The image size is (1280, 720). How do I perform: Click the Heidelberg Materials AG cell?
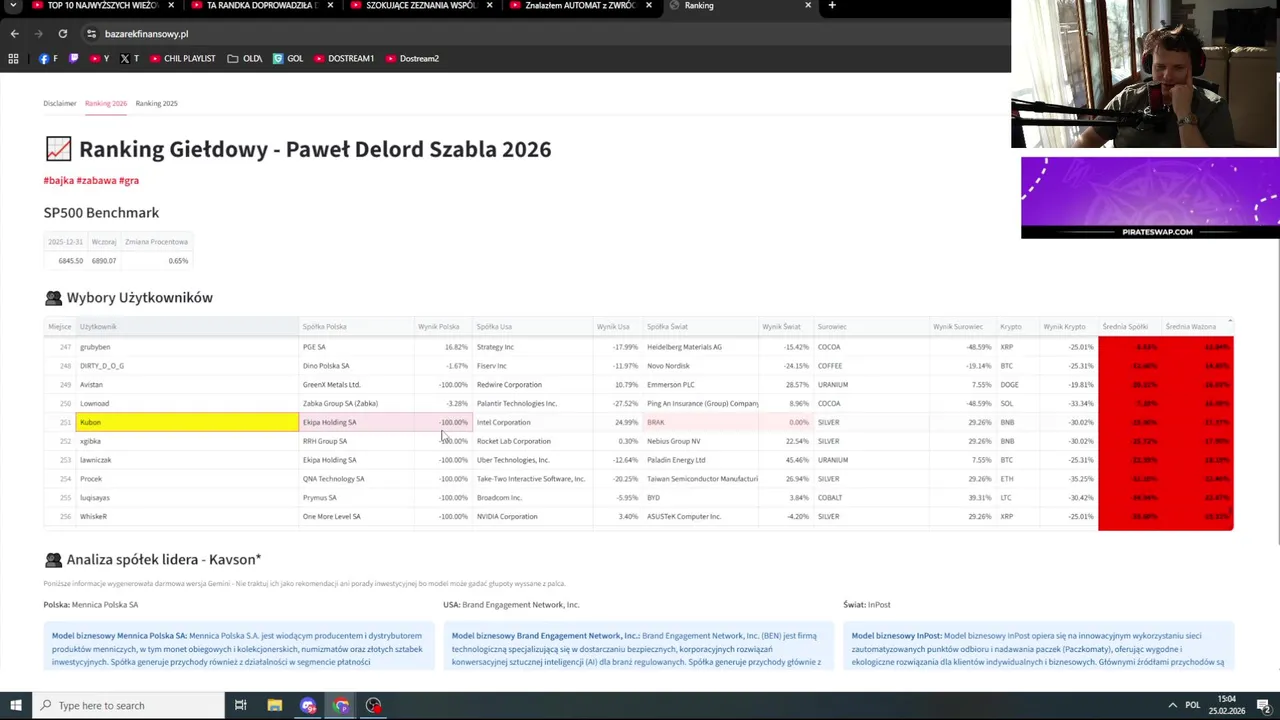[x=700, y=347]
